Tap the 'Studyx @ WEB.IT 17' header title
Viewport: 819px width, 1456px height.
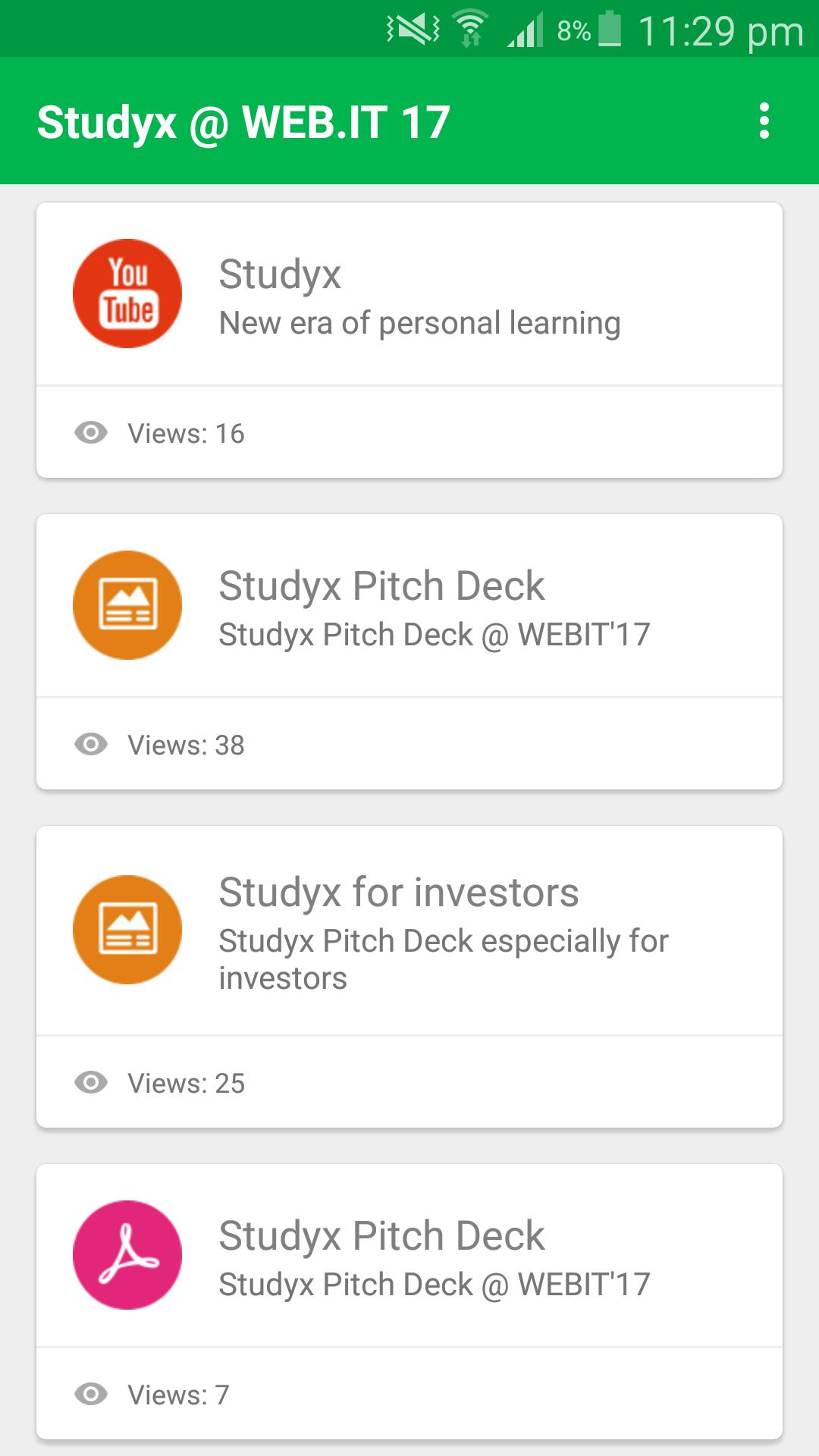(x=243, y=122)
